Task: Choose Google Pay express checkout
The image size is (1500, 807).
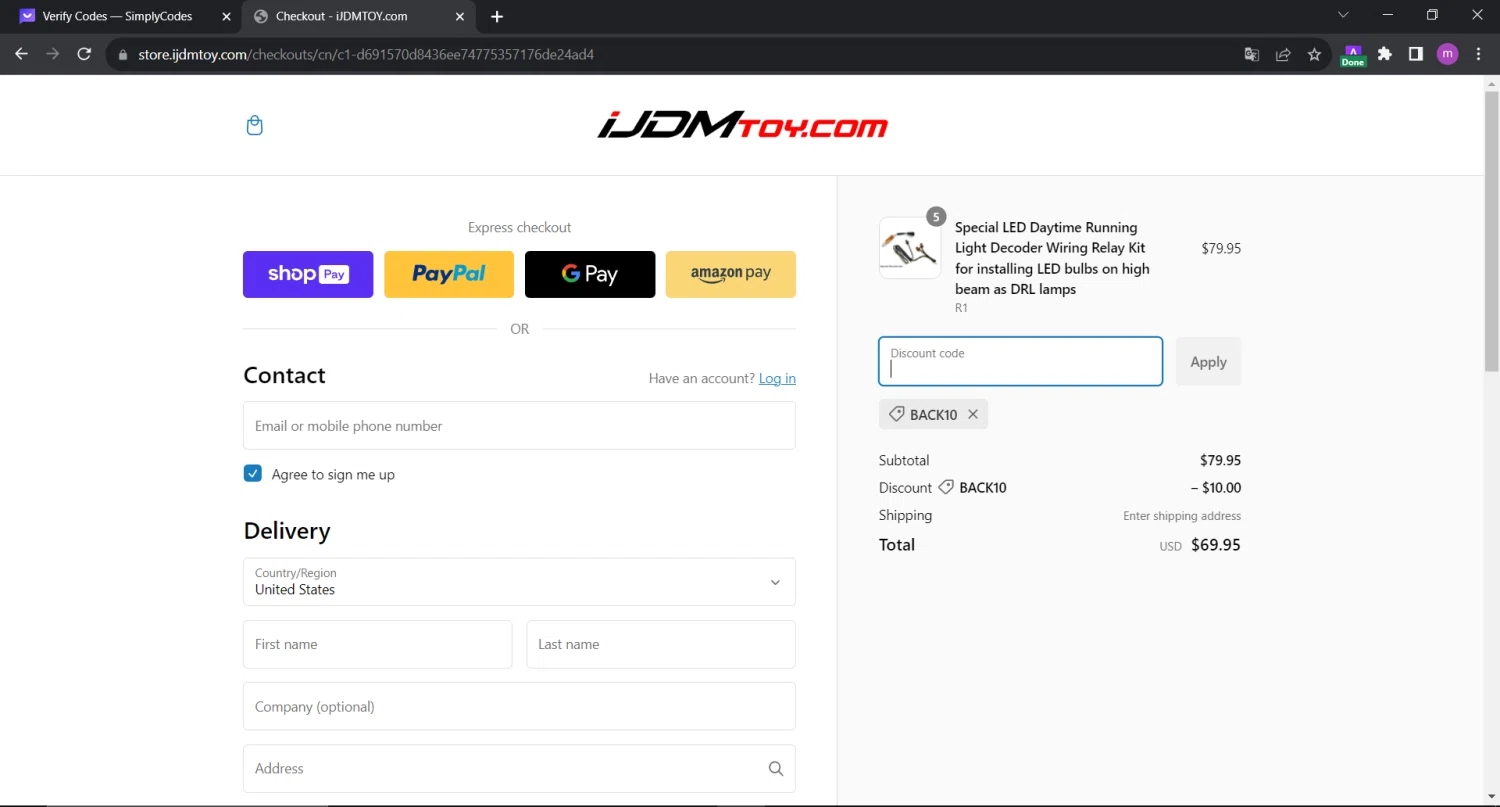Action: tap(590, 274)
